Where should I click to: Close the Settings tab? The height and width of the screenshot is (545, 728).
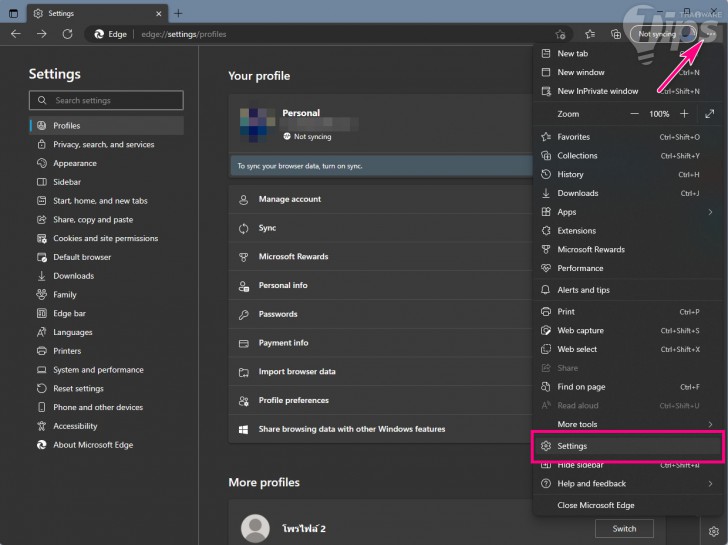pos(159,13)
